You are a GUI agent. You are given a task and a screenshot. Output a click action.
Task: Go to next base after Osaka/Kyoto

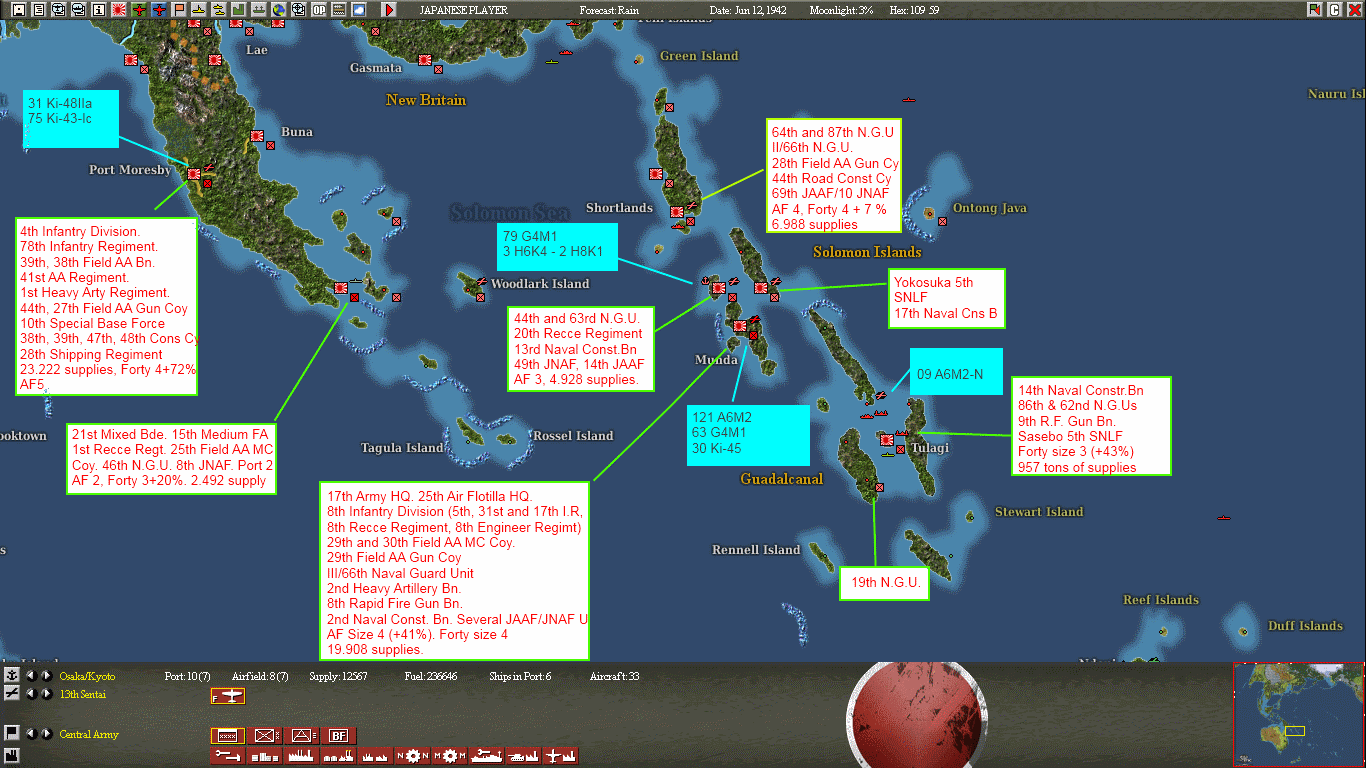point(46,676)
